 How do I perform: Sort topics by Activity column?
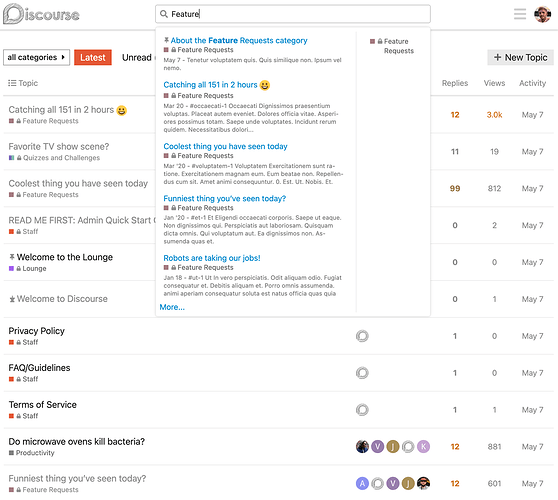click(x=532, y=83)
